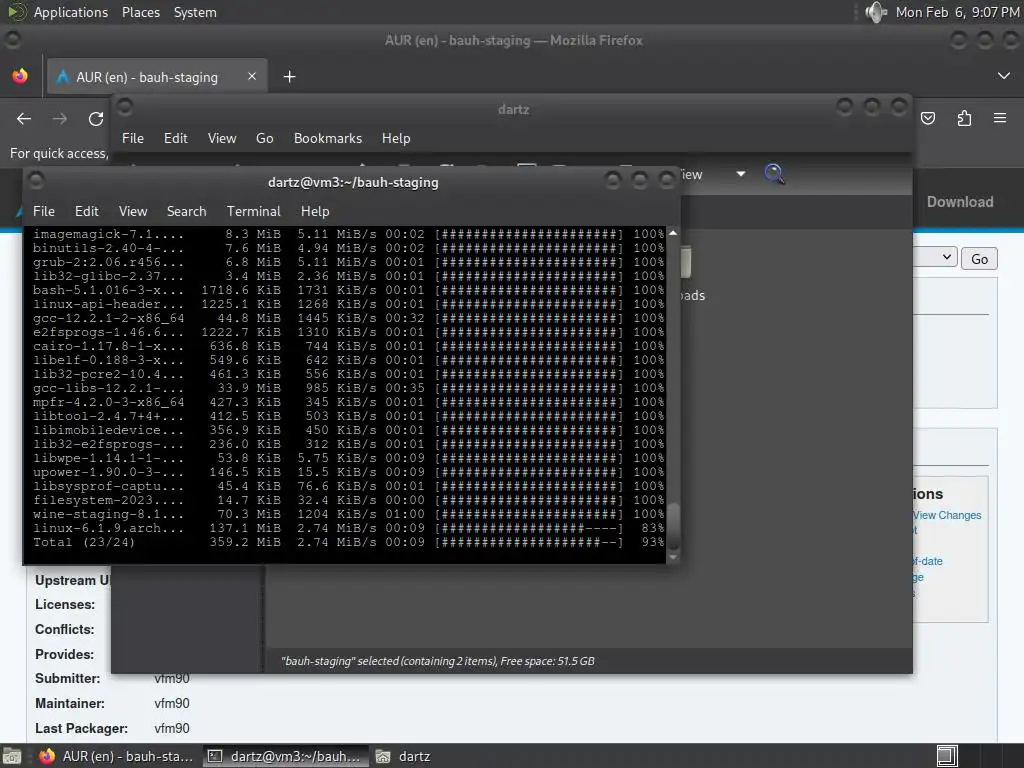Viewport: 1024px width, 768px height.
Task: Open the terminal's Edit menu
Action: point(86,211)
